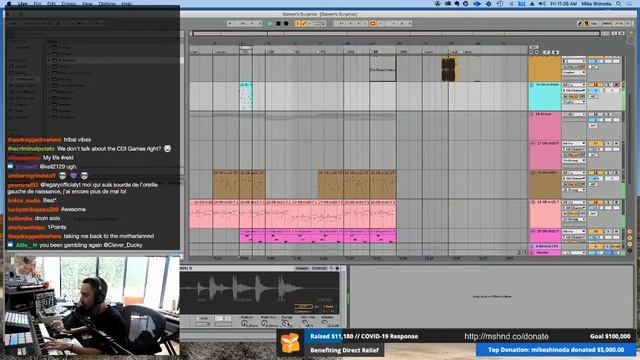
Task: Expand the highlighted folder in browser list
Action: tap(49, 60)
